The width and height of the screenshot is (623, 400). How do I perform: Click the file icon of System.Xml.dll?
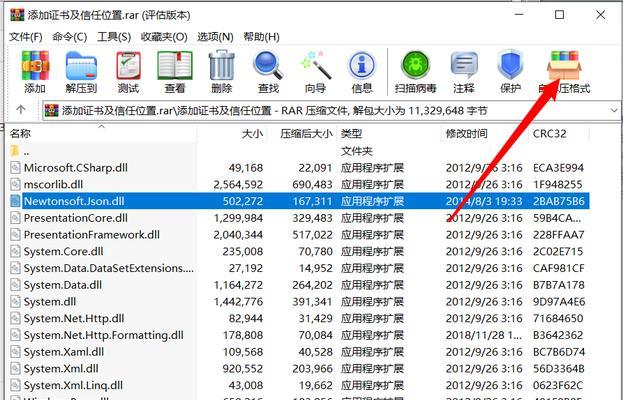[15, 369]
